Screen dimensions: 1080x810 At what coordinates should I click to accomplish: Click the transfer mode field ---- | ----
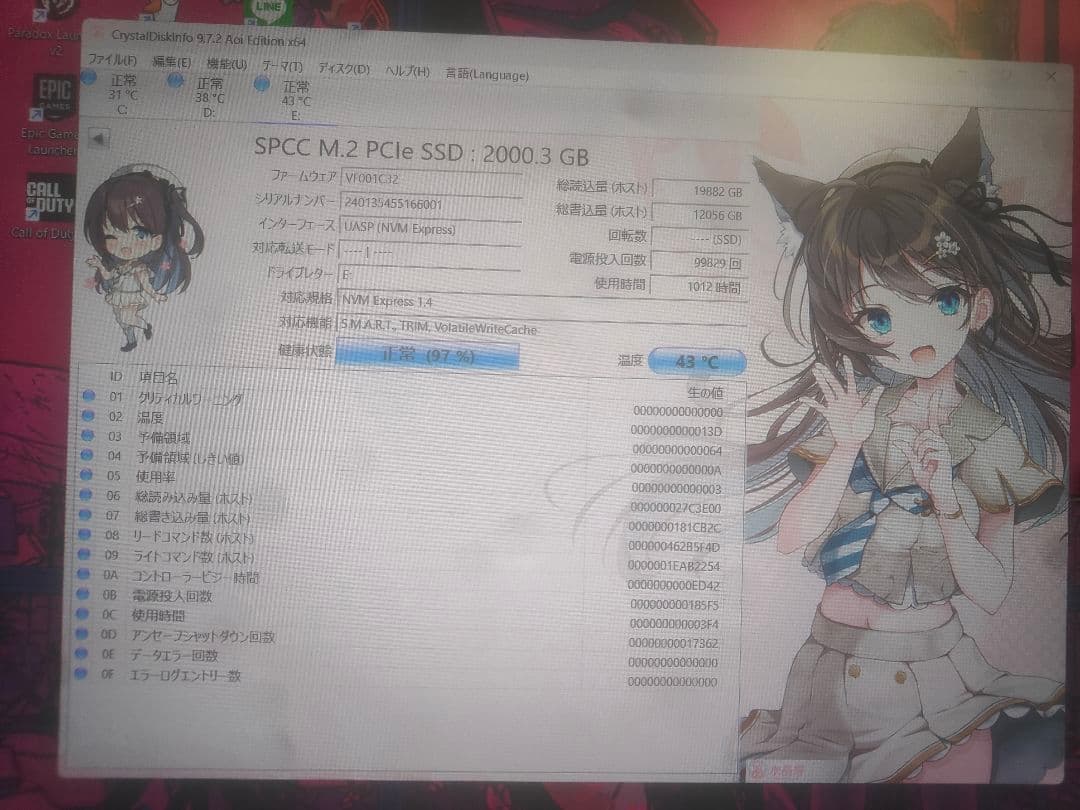click(x=430, y=251)
